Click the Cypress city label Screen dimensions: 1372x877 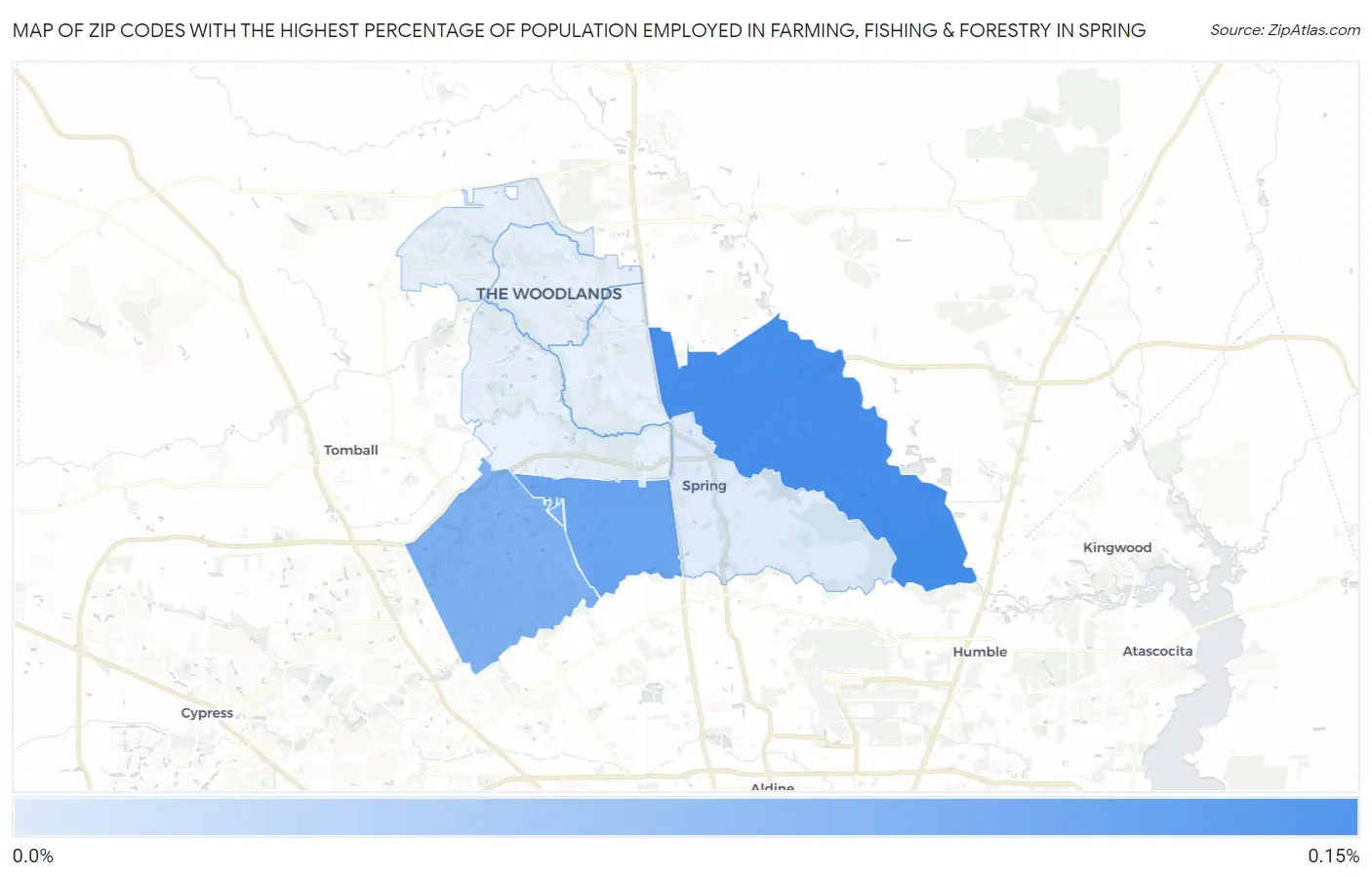click(x=207, y=713)
